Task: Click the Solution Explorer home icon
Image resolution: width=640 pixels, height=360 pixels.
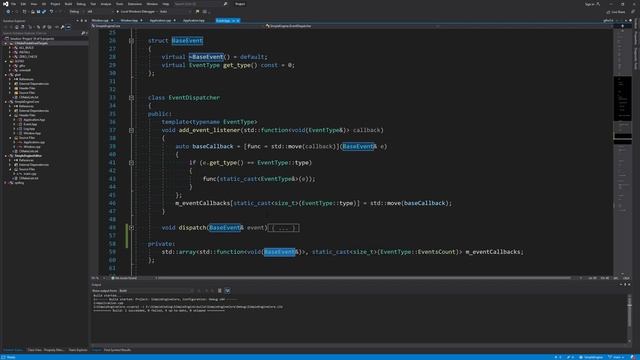Action: click(x=17, y=27)
